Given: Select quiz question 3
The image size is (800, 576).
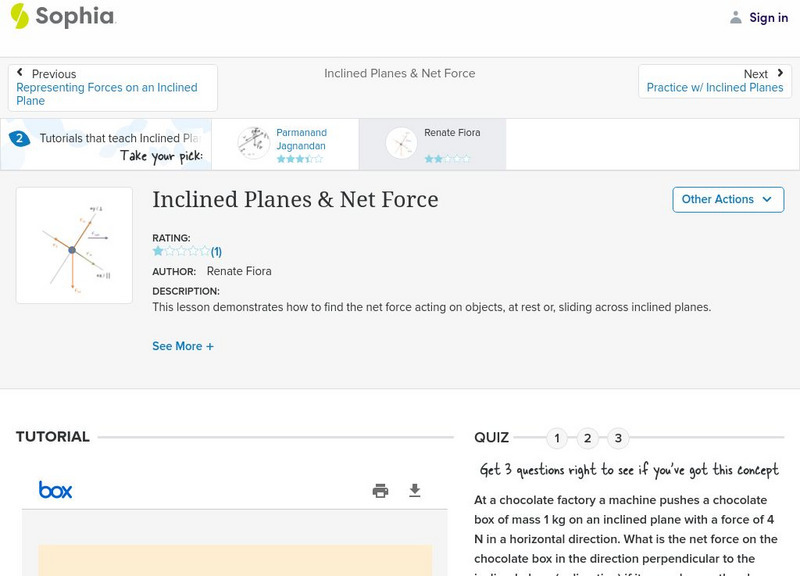Looking at the screenshot, I should point(618,438).
